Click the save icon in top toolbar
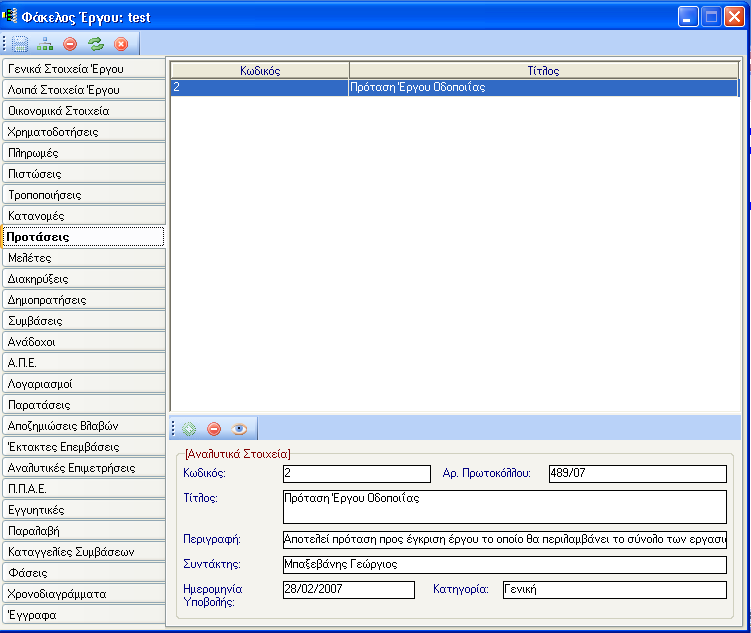The width and height of the screenshot is (751, 633). pos(20,44)
